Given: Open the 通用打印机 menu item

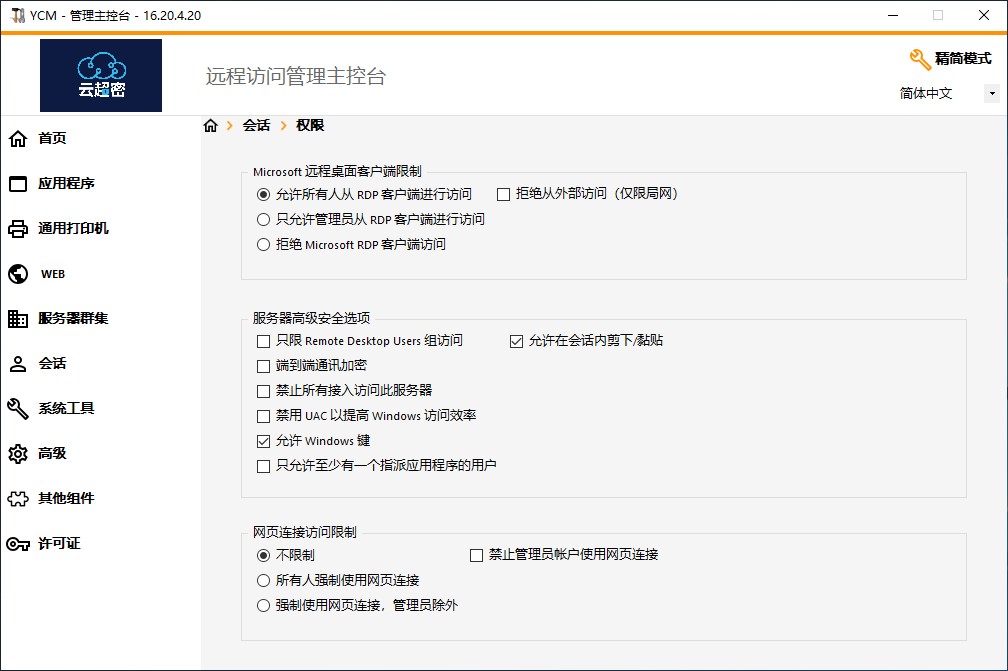Looking at the screenshot, I should point(73,228).
